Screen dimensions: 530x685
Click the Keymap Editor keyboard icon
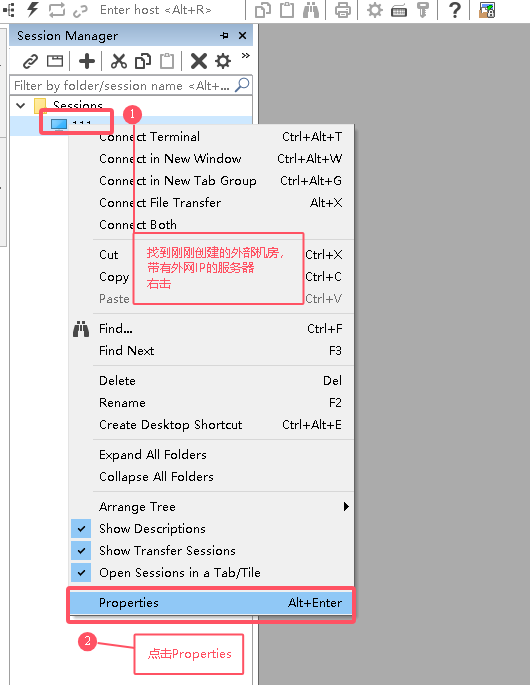click(x=398, y=10)
